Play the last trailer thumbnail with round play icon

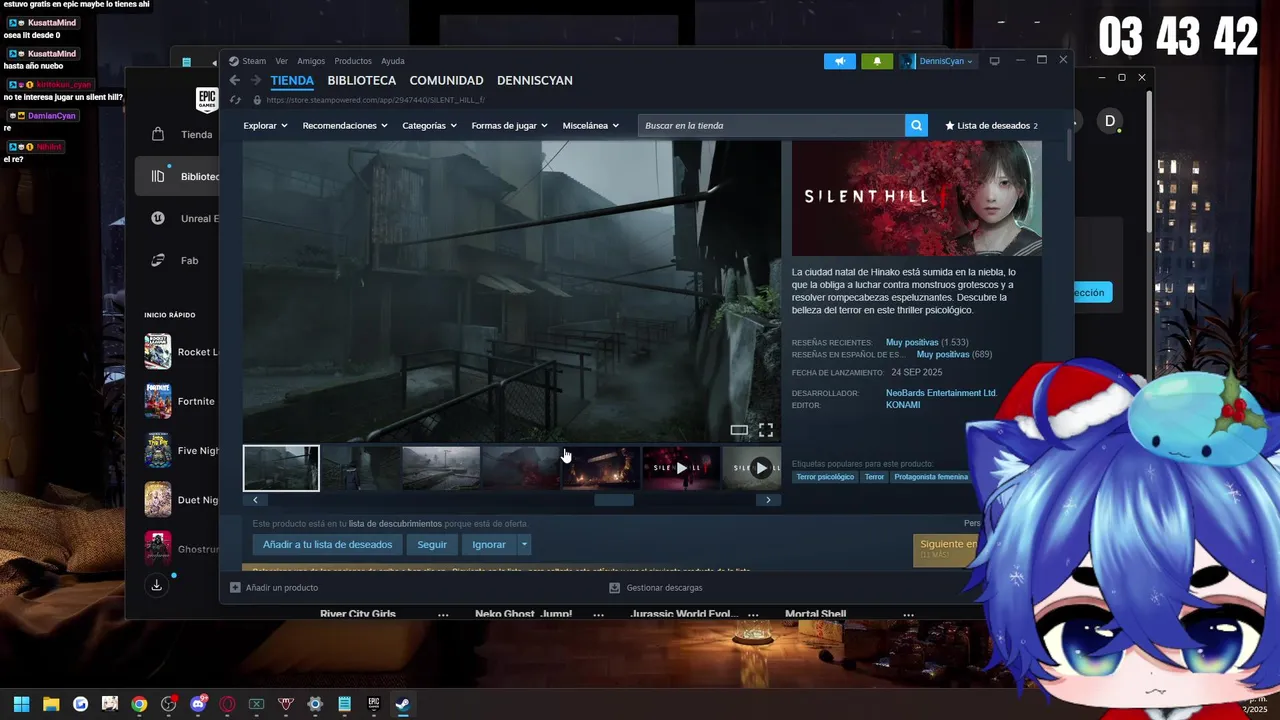point(752,468)
